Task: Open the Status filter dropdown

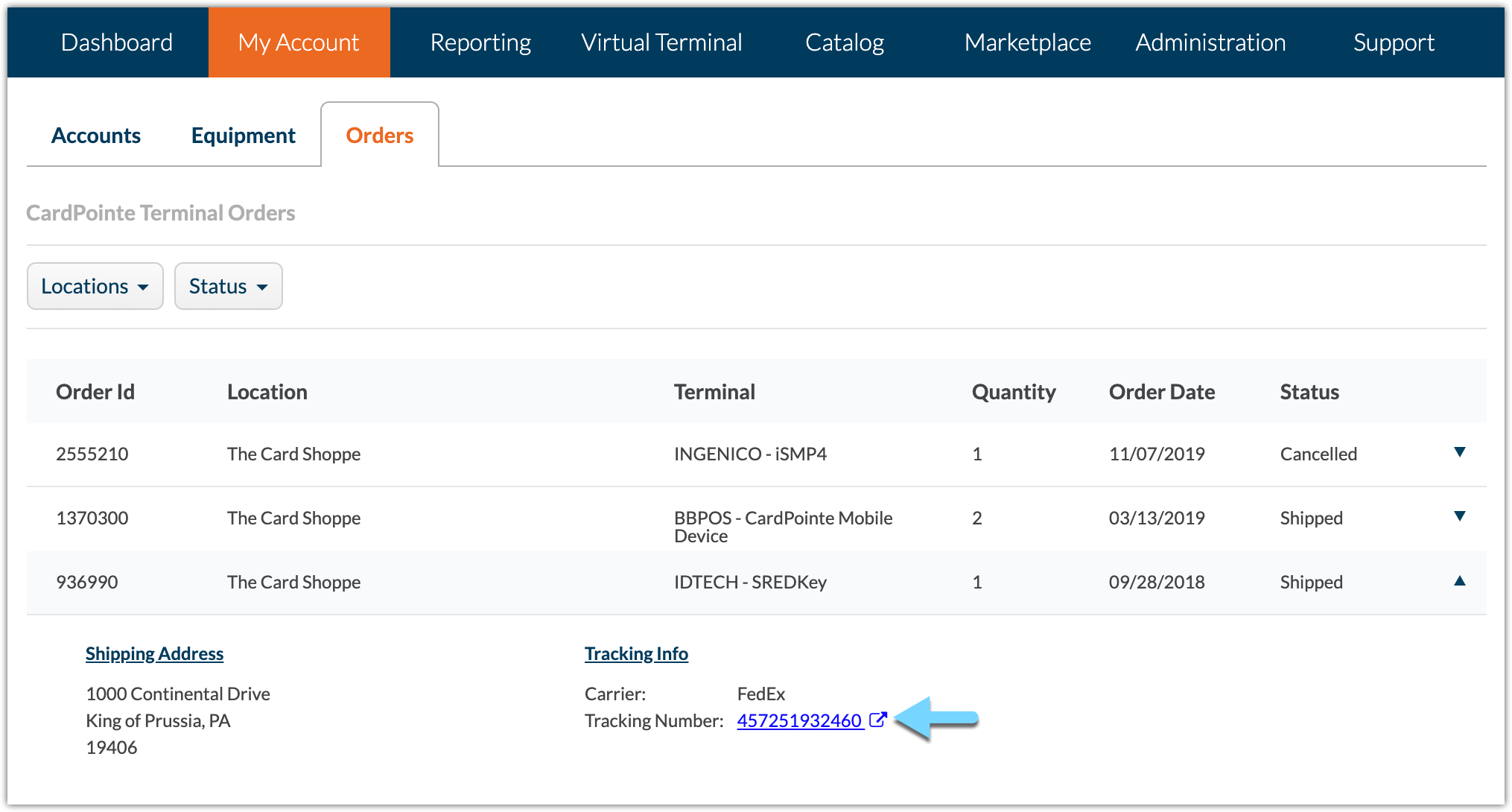Action: pos(228,286)
